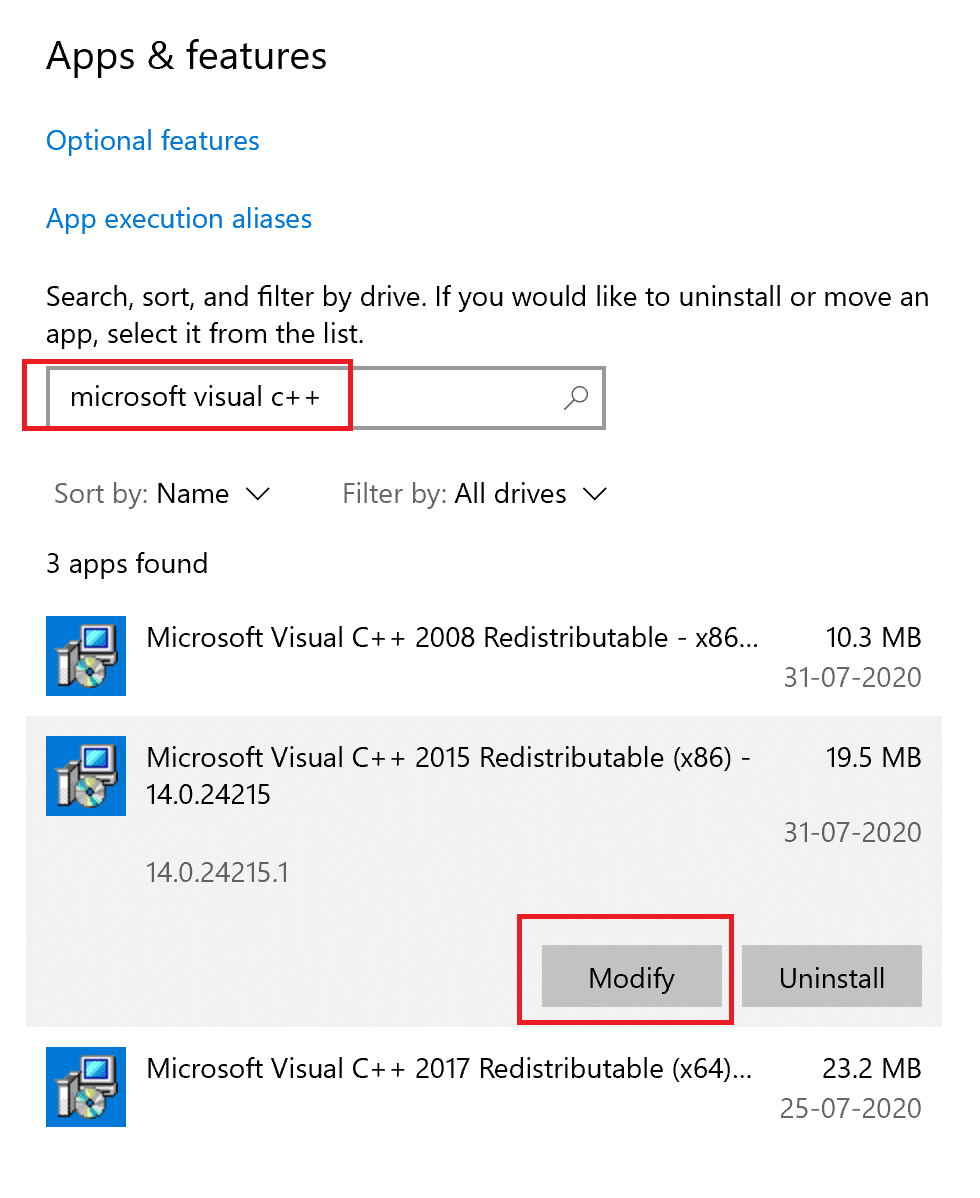Click the Visual C++ 2017 Redistributable icon
Viewport: 980px width, 1198px height.
[x=86, y=1087]
